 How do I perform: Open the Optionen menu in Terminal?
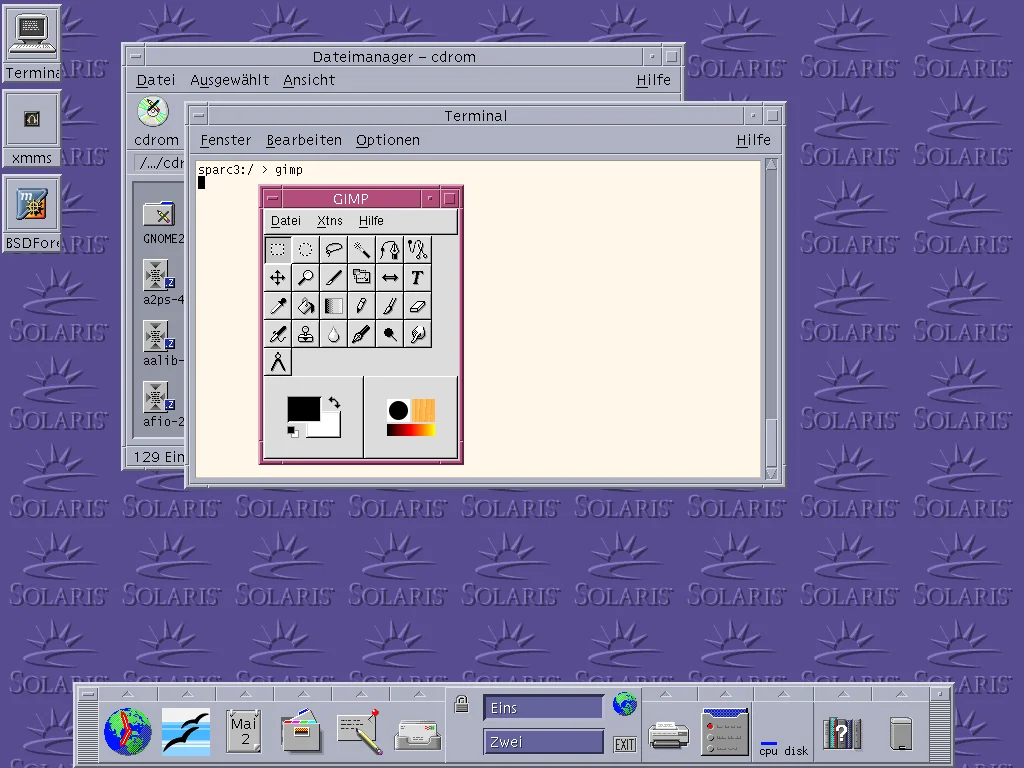[x=388, y=140]
